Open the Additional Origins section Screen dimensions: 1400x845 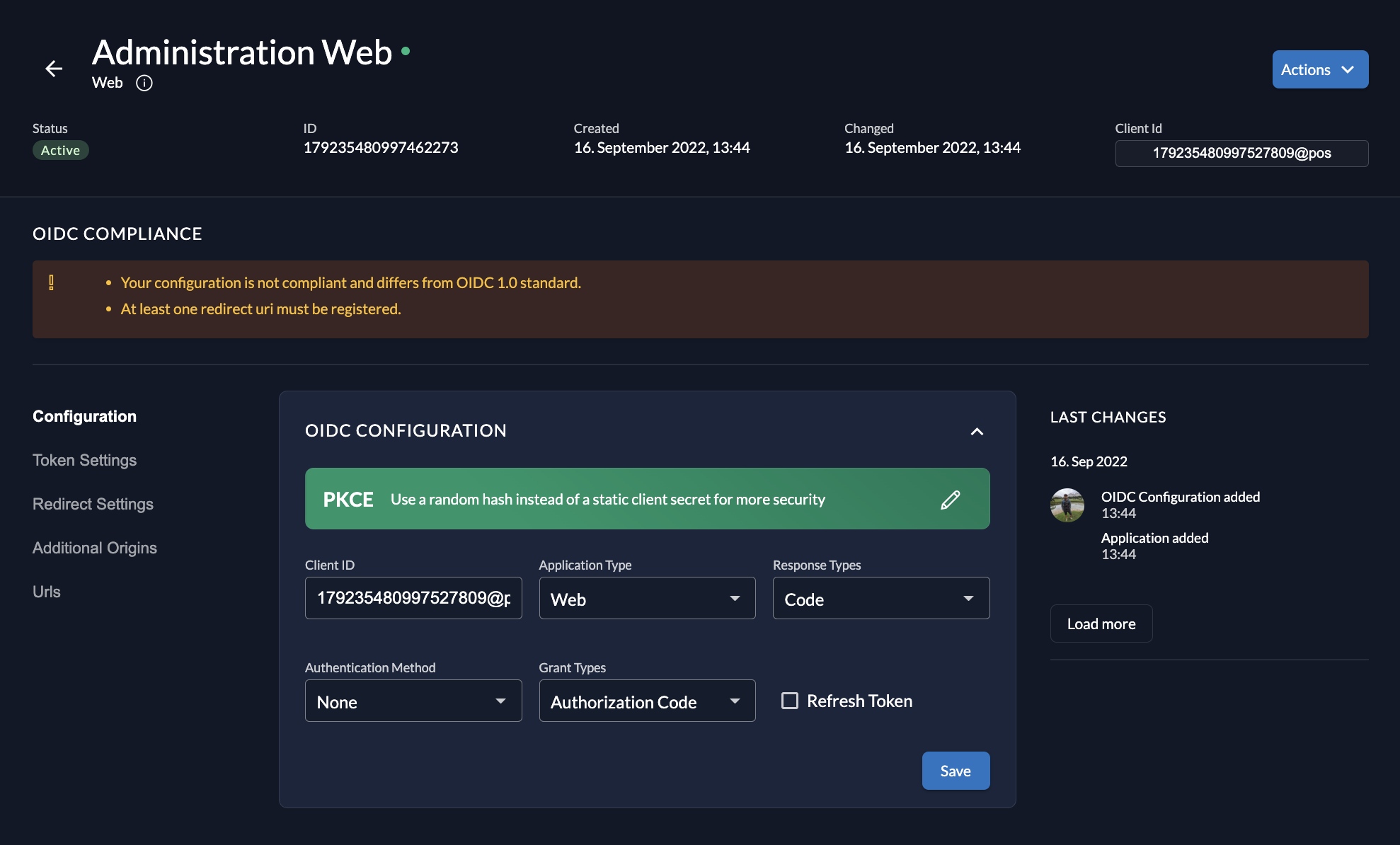(95, 548)
